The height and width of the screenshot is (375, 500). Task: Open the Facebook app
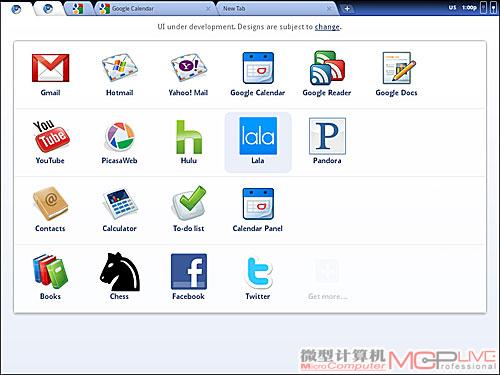click(189, 272)
